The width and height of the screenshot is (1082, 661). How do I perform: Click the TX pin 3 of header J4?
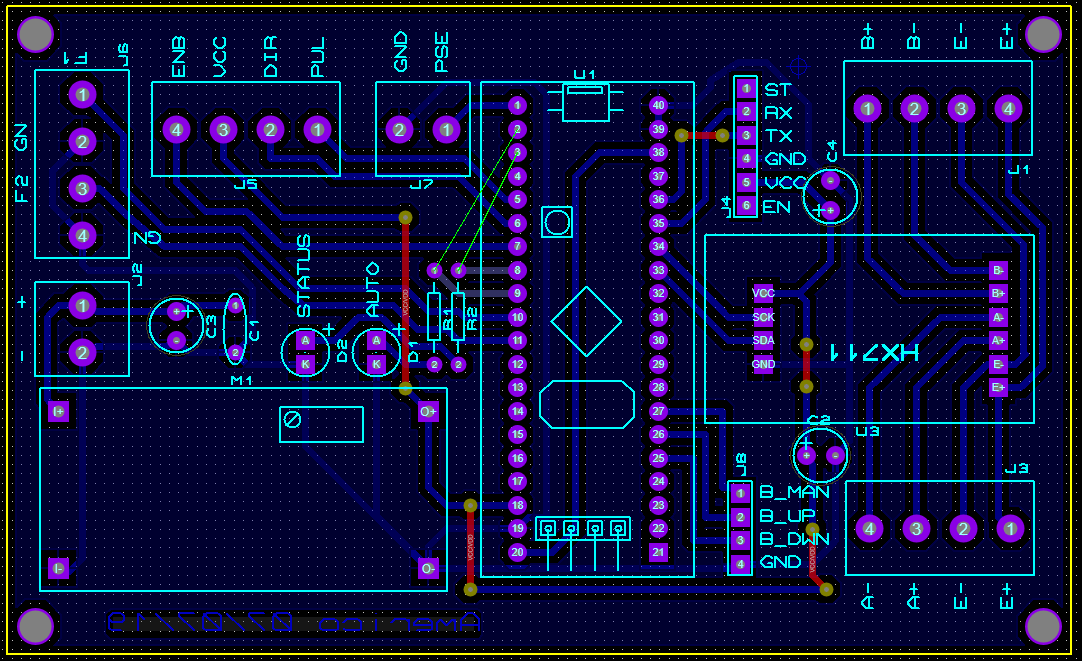(x=745, y=135)
